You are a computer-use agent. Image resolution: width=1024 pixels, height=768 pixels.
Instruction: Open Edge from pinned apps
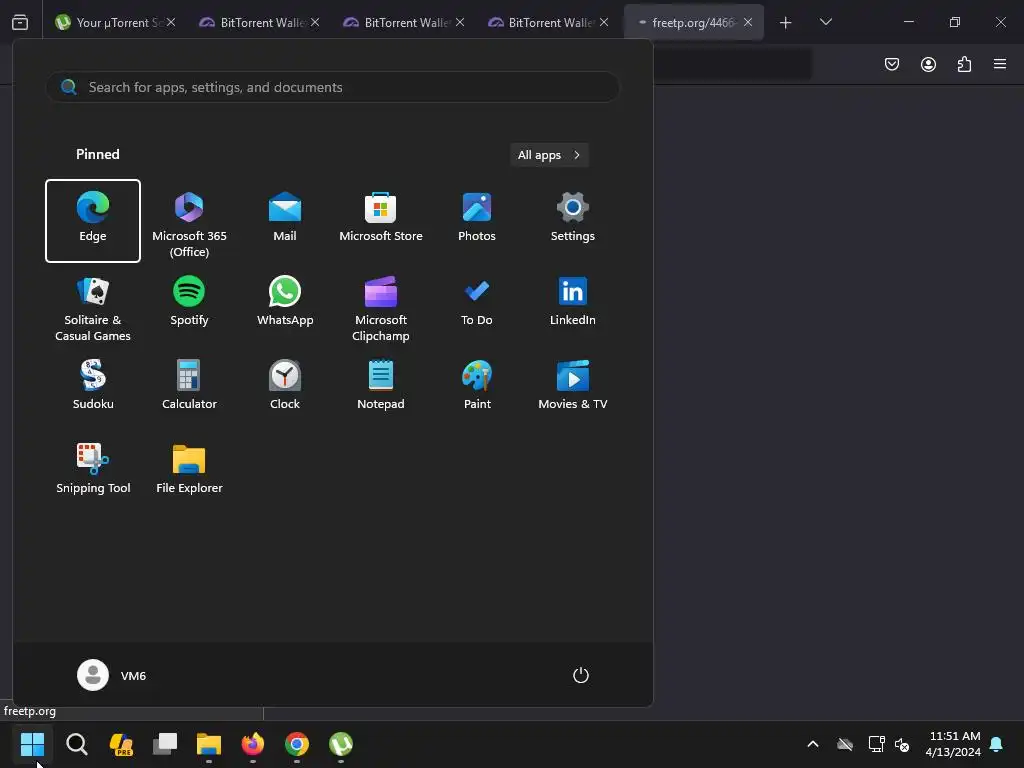pyautogui.click(x=93, y=221)
